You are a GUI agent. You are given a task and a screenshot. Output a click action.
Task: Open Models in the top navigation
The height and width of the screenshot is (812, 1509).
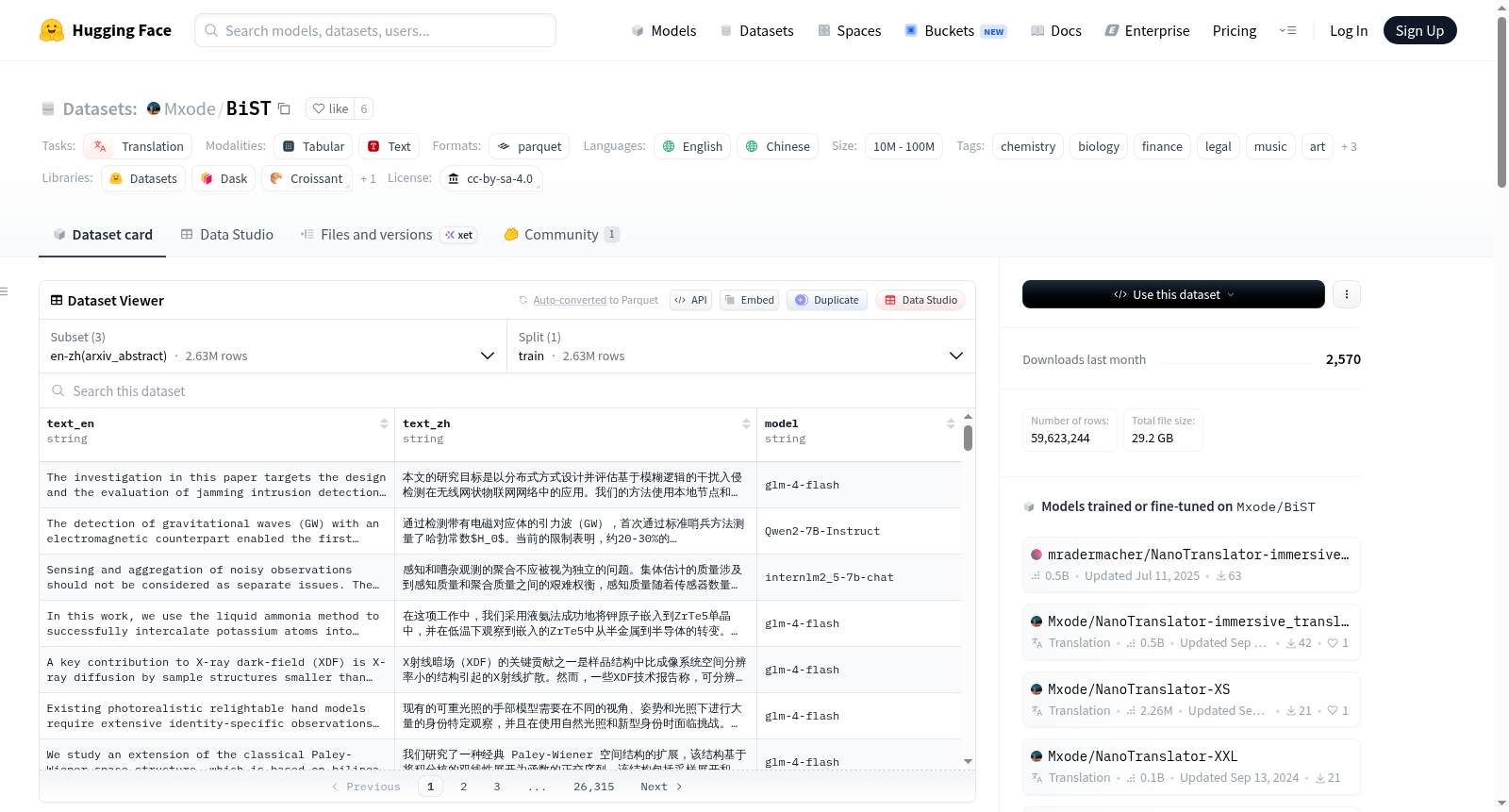[664, 30]
